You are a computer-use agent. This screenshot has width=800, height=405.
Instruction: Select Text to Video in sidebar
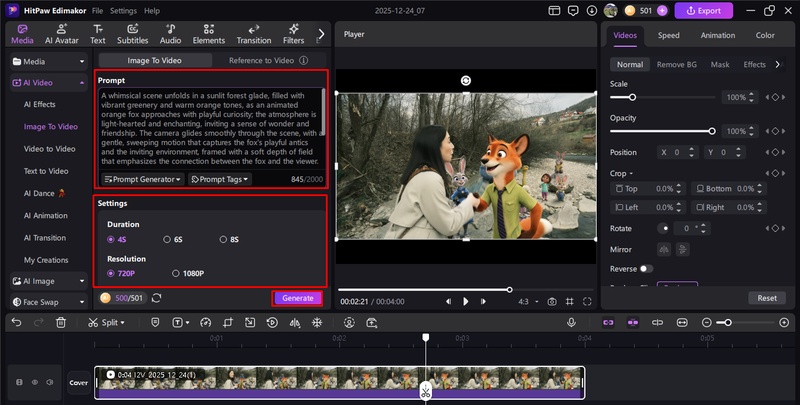click(x=46, y=171)
